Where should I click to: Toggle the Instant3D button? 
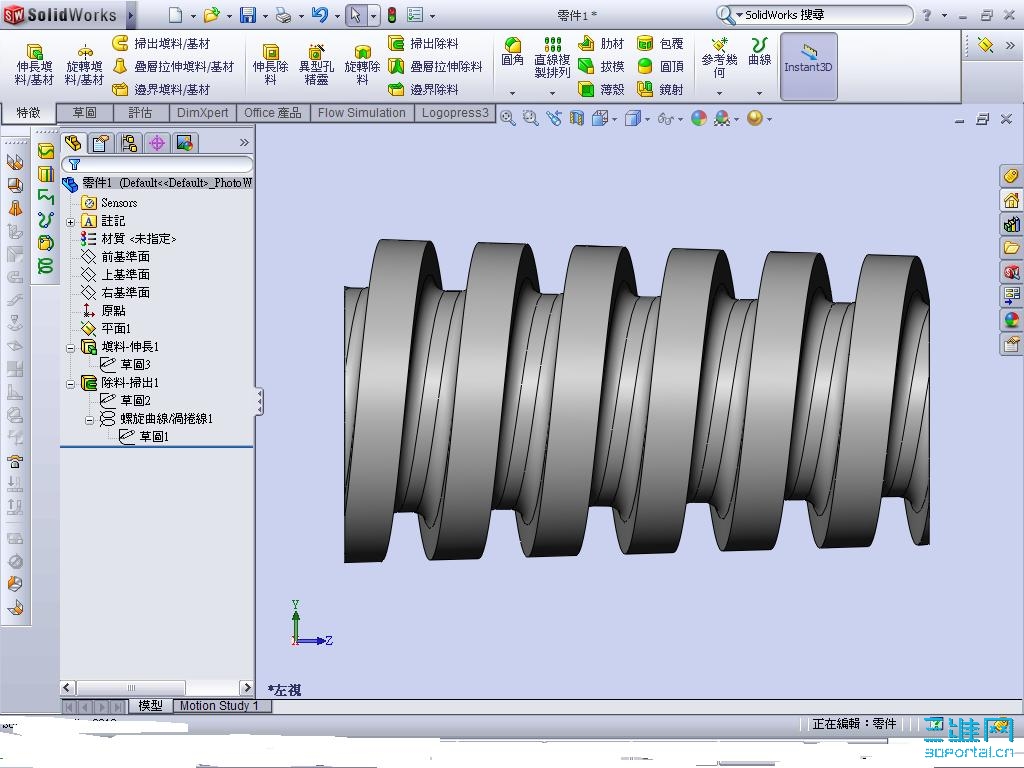click(x=808, y=65)
